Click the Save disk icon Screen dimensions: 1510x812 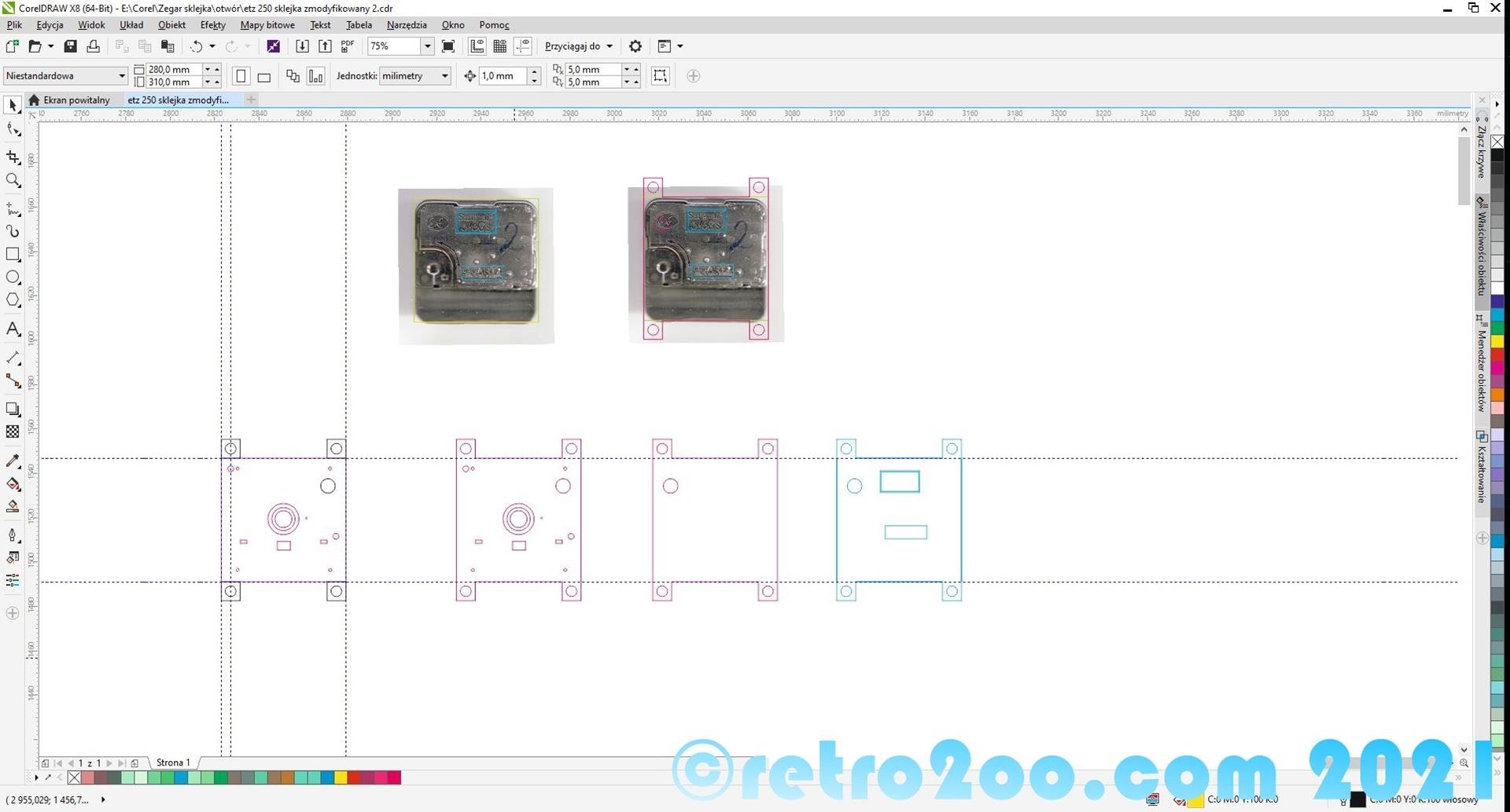tap(70, 46)
